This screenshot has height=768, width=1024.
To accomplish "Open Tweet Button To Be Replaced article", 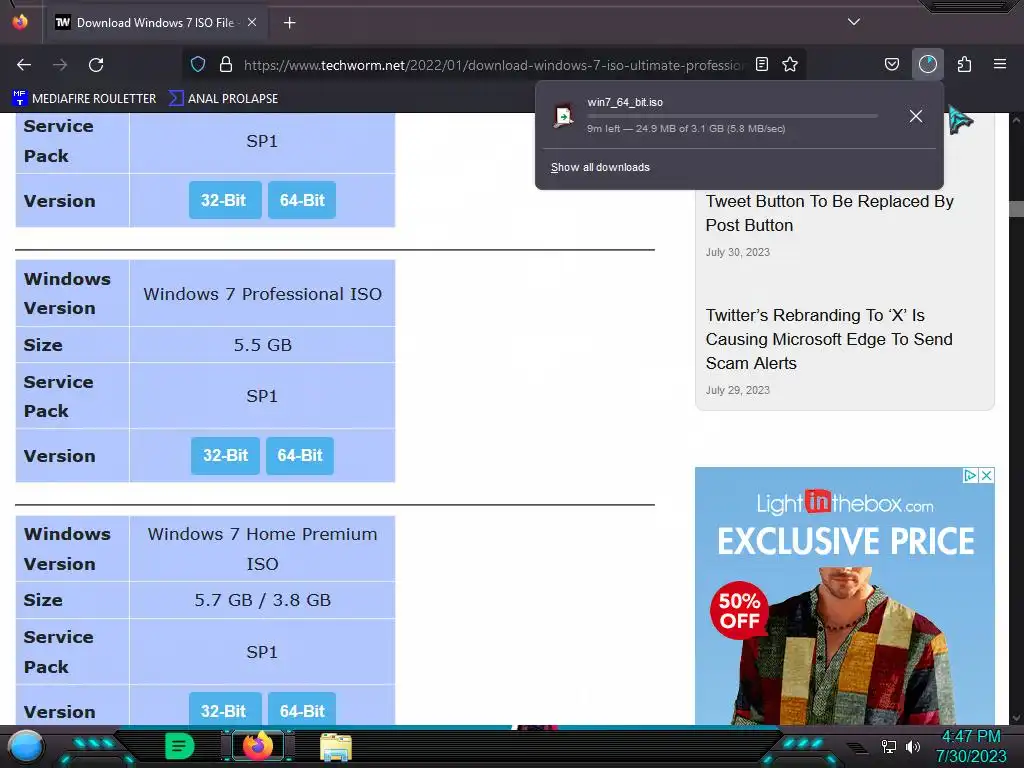I will [829, 213].
